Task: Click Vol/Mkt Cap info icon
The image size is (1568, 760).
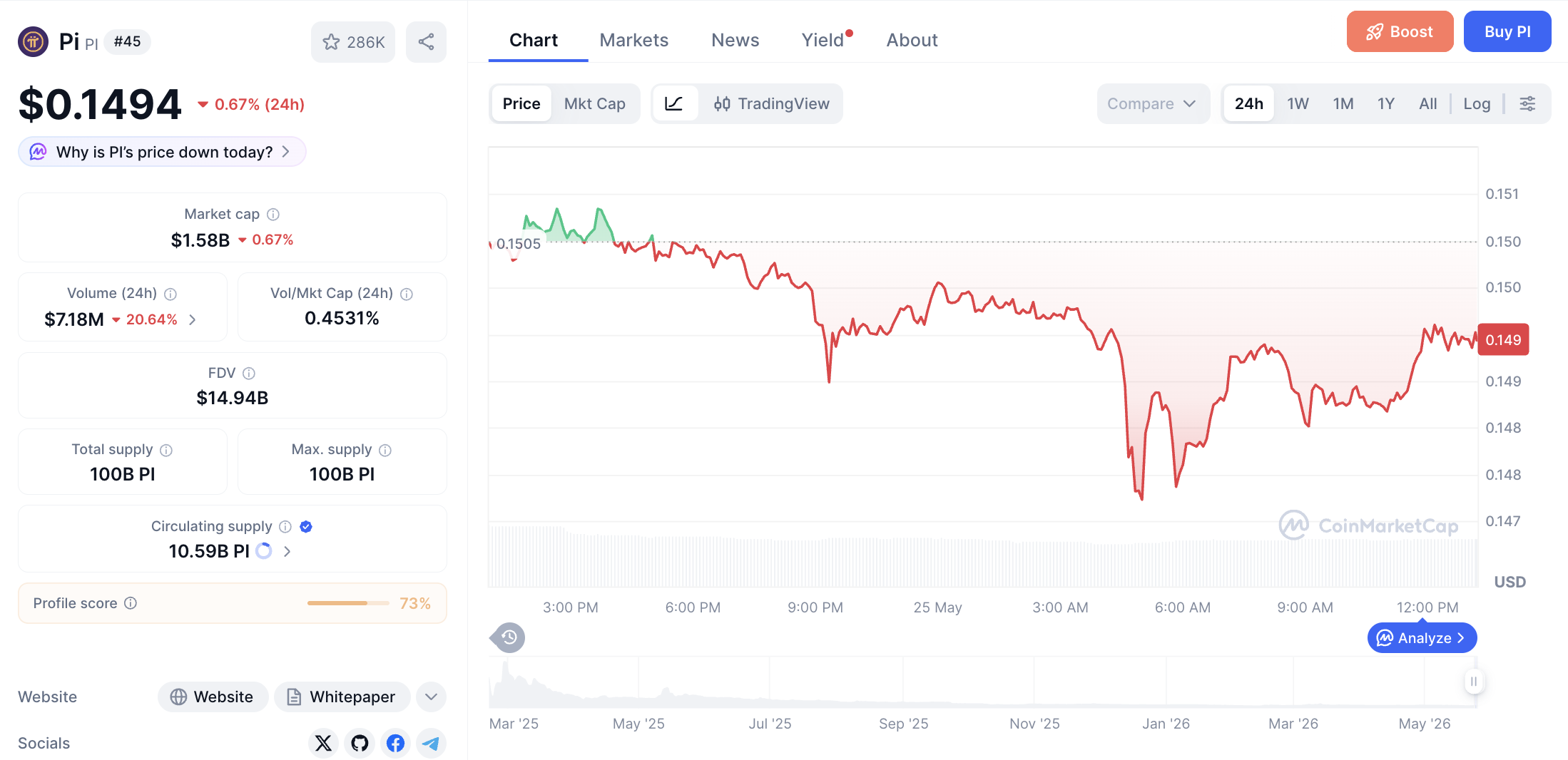Action: [x=407, y=294]
